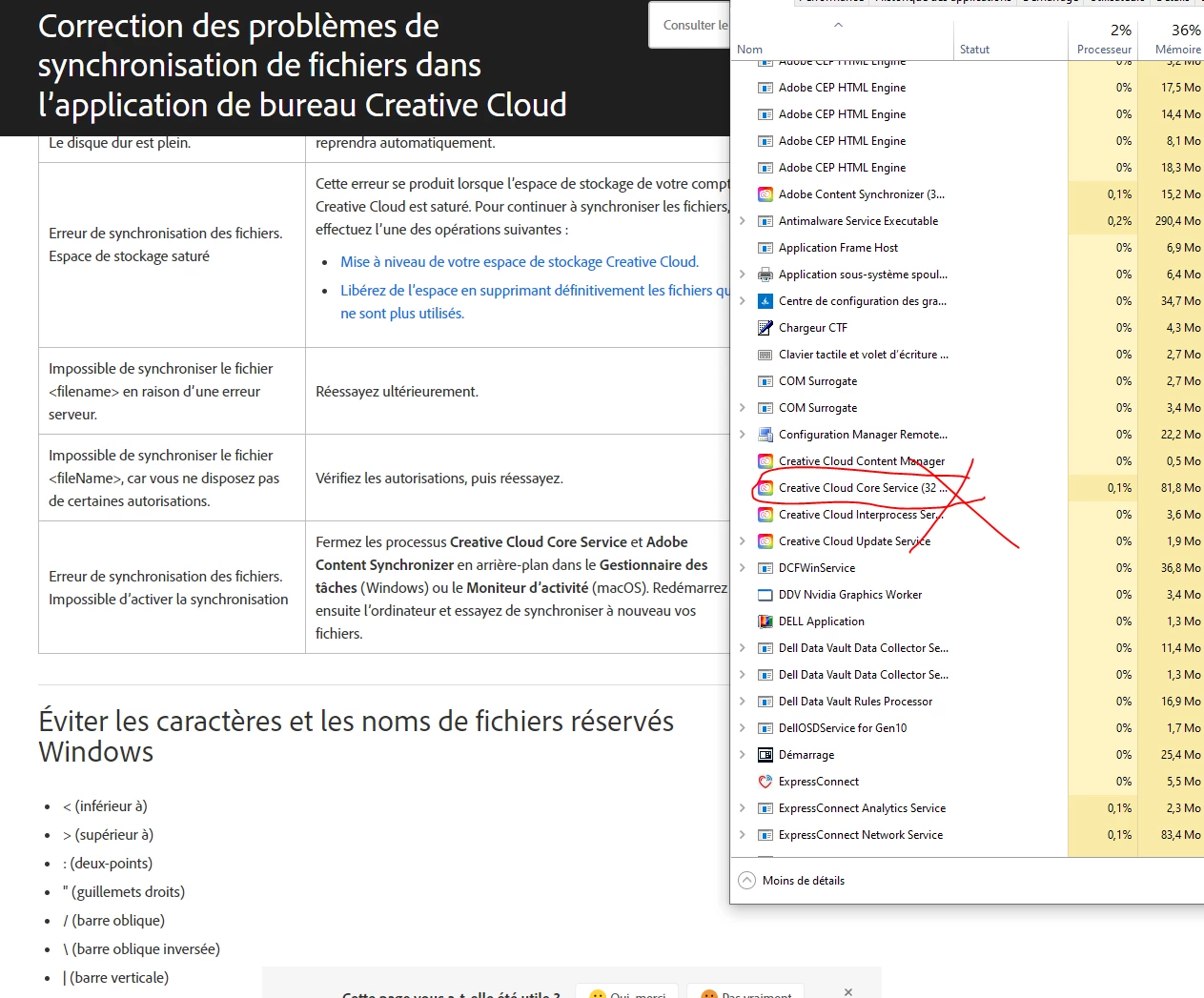Click the DellOSDService for Gen10 icon
This screenshot has height=998, width=1204.
tap(765, 728)
